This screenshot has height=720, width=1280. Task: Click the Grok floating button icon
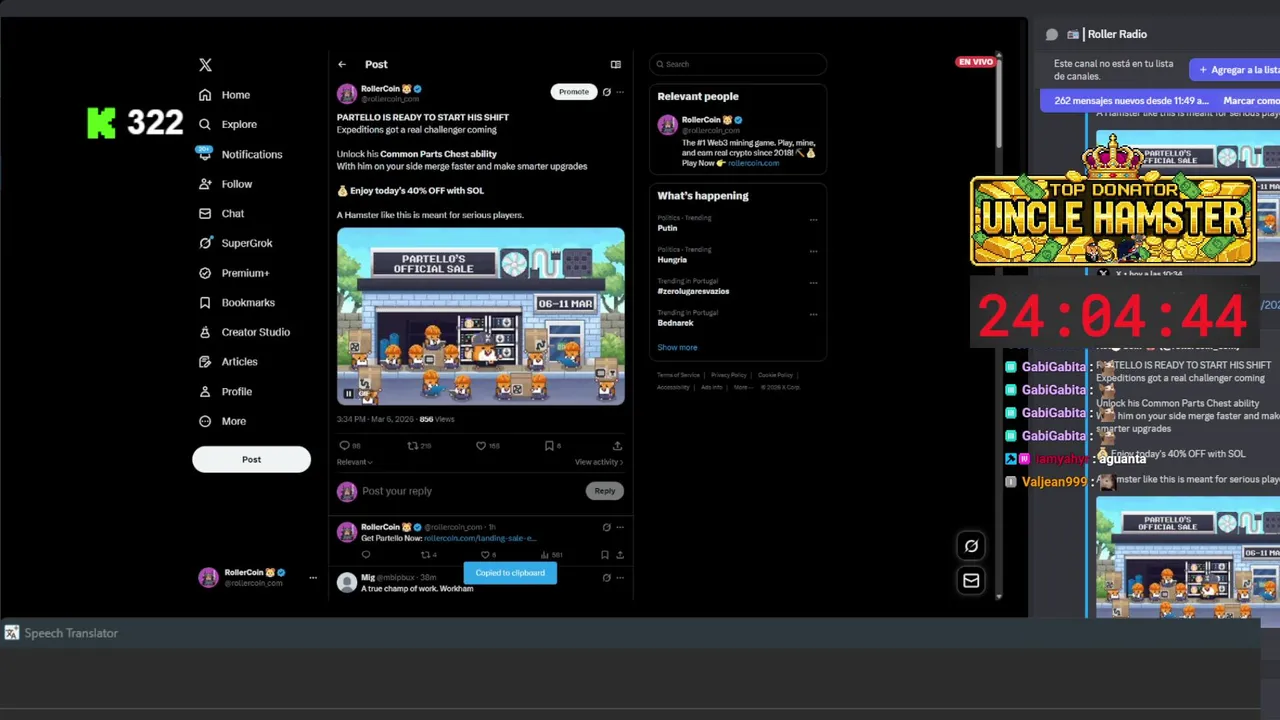click(x=971, y=546)
